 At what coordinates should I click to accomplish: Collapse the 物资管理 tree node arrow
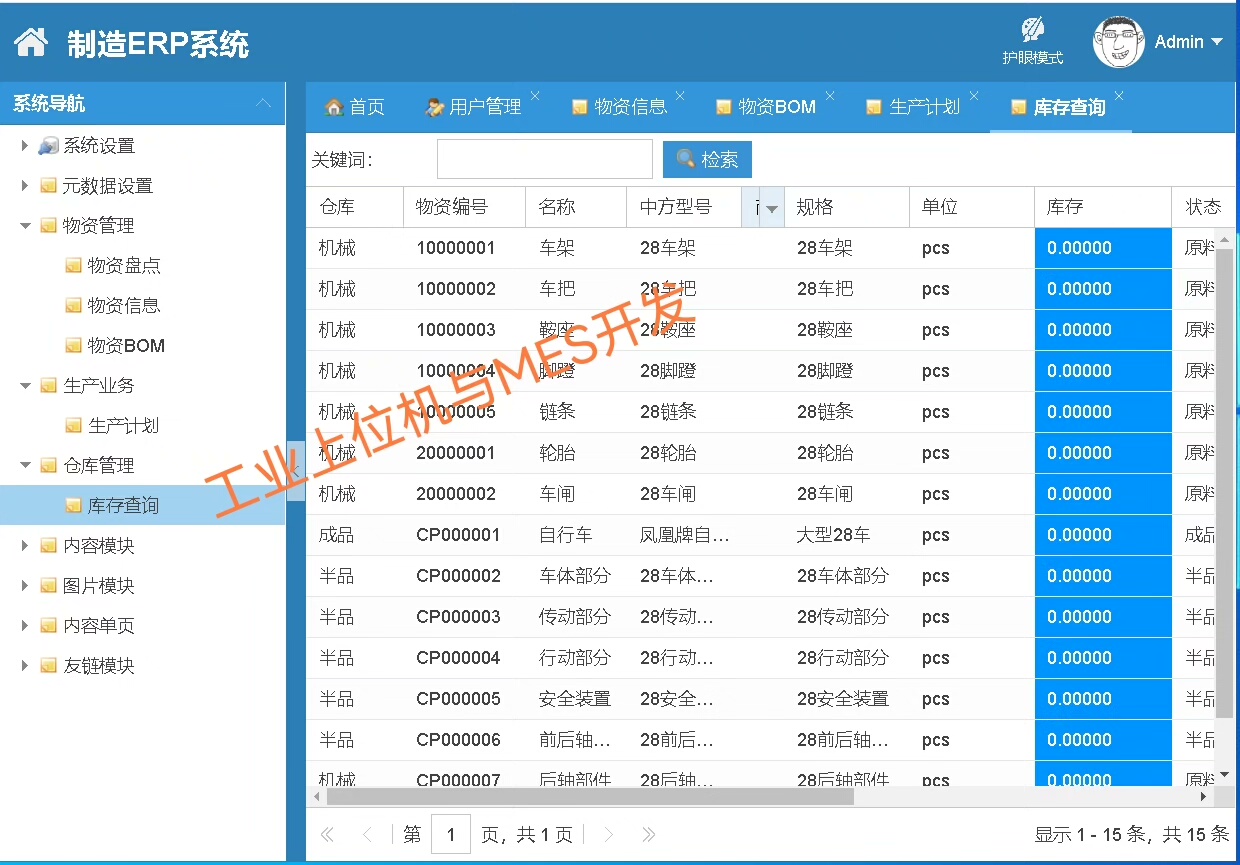pyautogui.click(x=25, y=226)
